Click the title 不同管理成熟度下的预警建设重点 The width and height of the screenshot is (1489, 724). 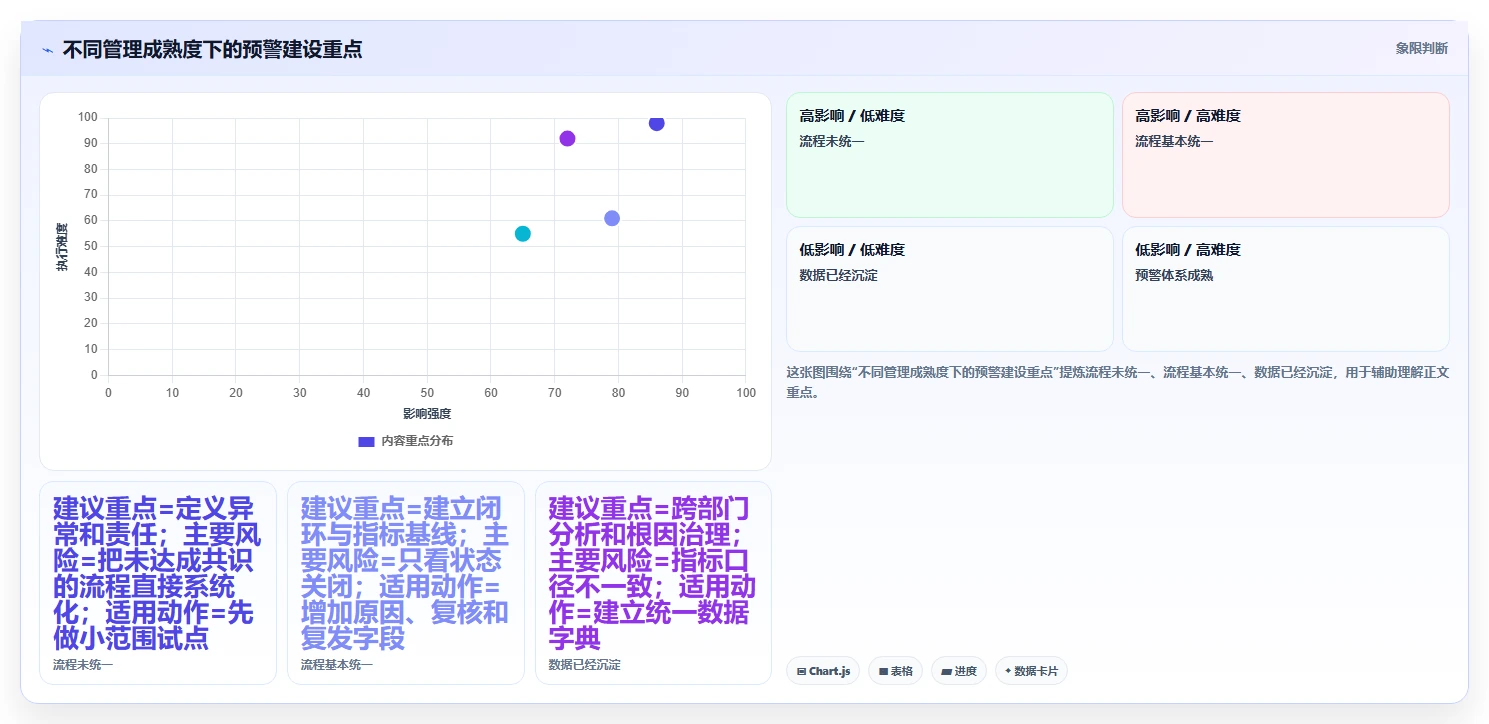[x=212, y=49]
